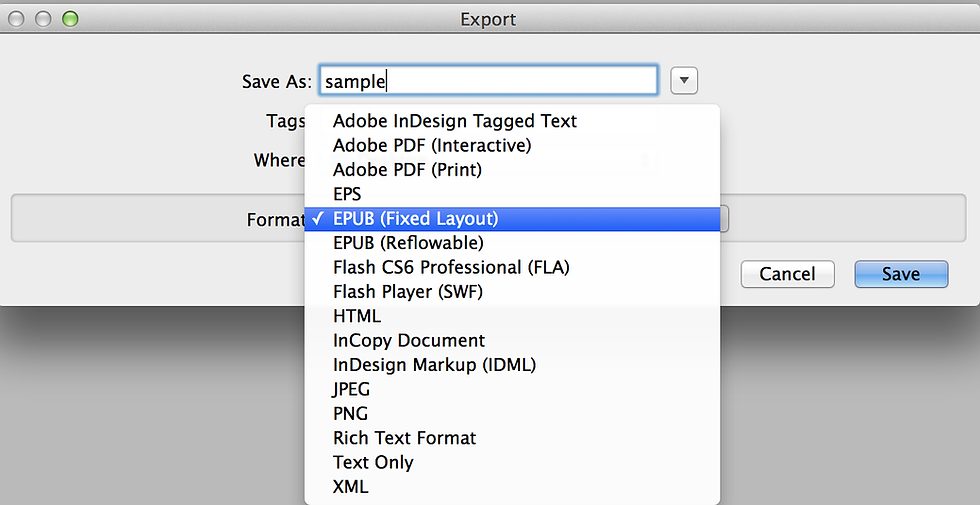This screenshot has width=980, height=505.
Task: Focus the Save As filename field
Action: tap(488, 81)
